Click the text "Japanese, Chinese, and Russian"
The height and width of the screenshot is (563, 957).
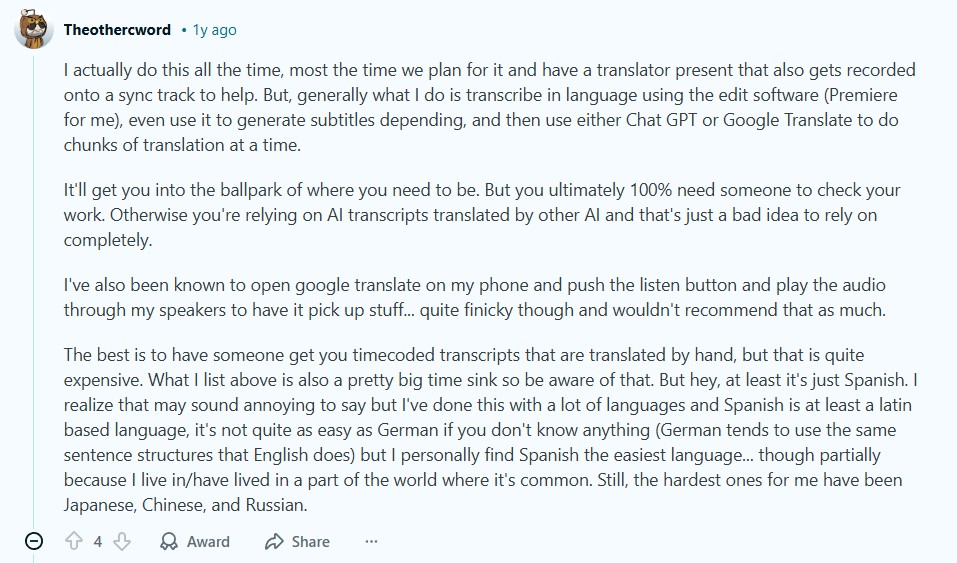(185, 505)
